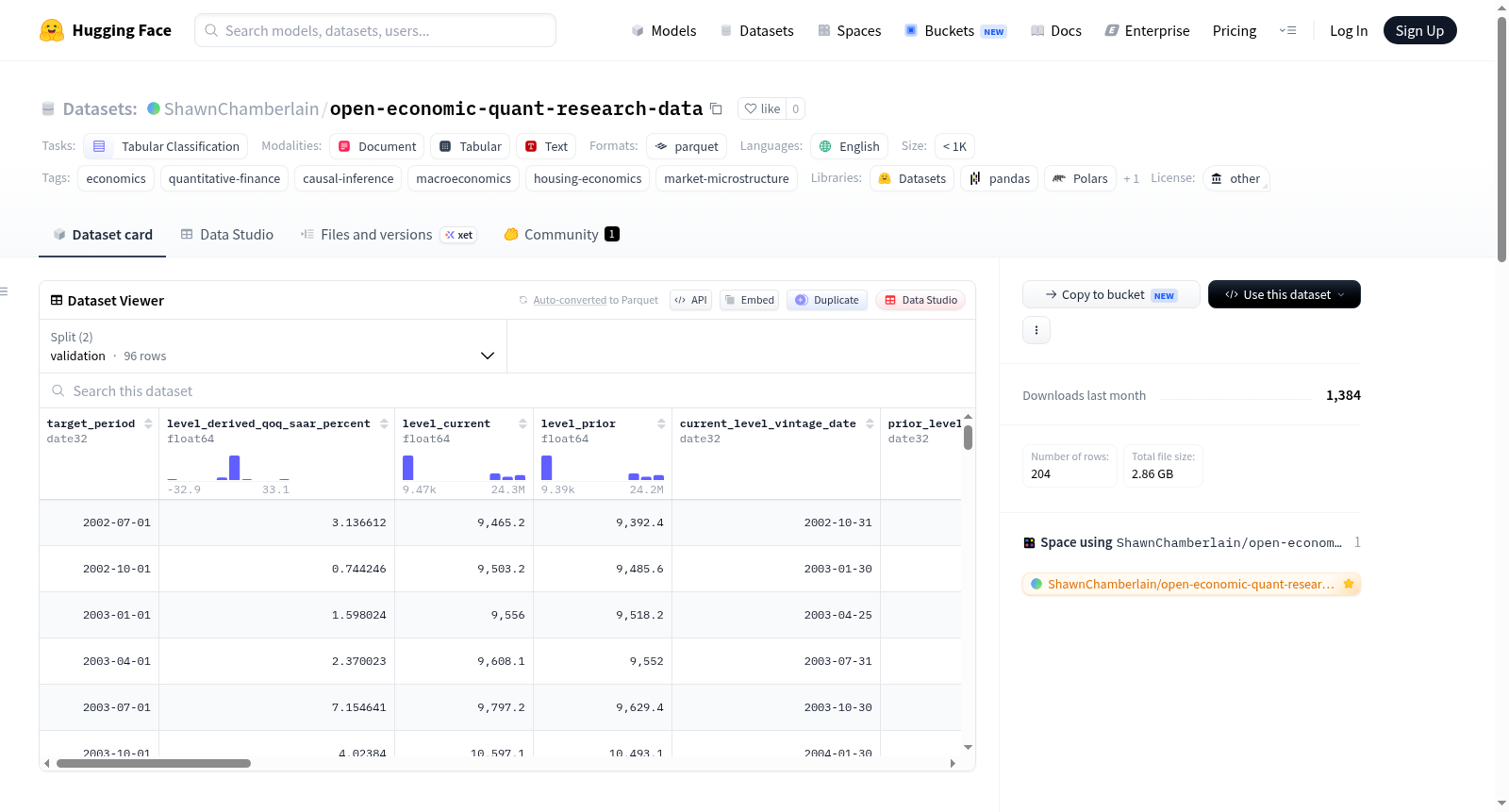
Task: Expand the +1 more libraries
Action: point(1131,178)
